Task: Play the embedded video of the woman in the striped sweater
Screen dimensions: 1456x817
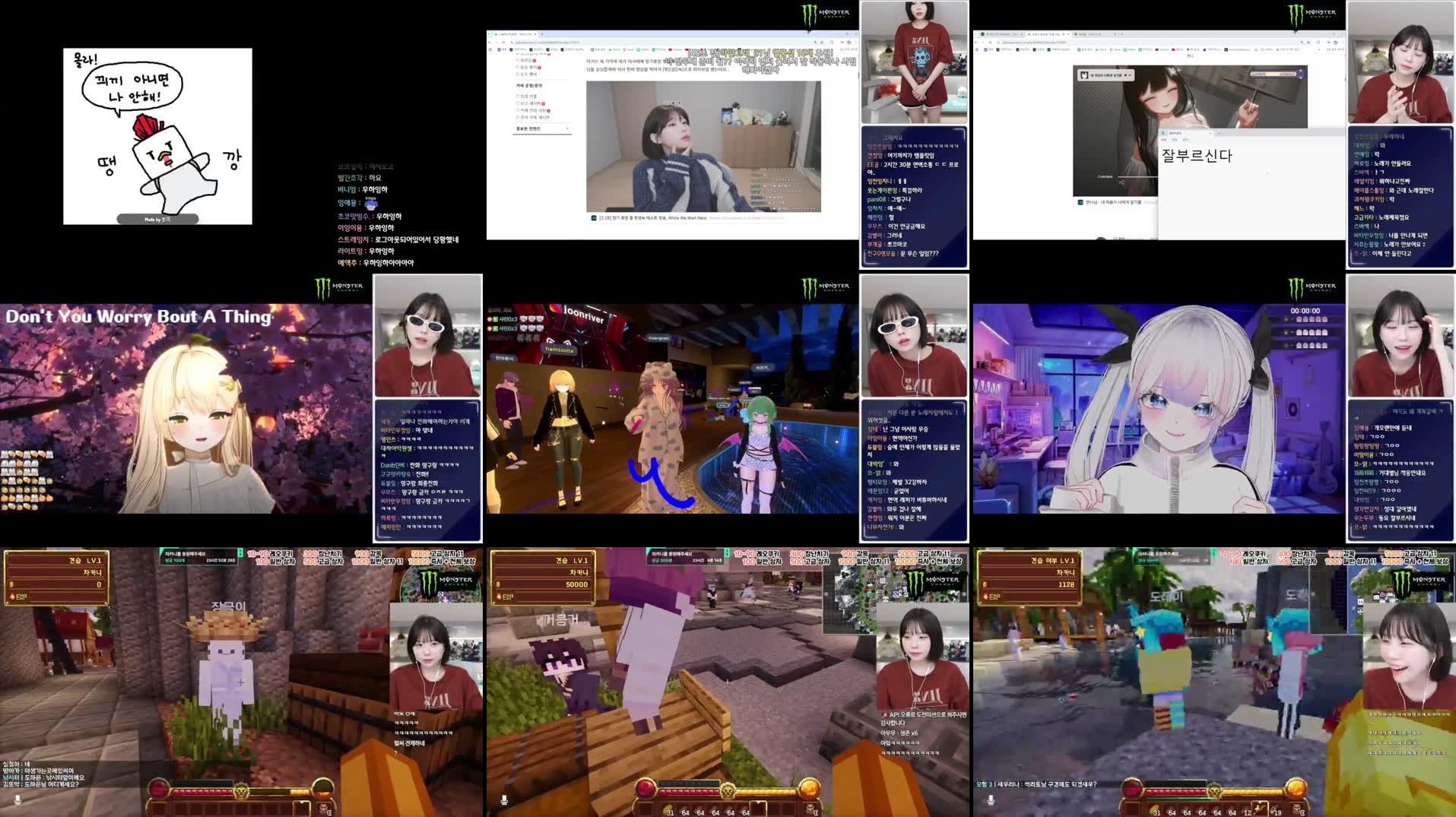Action: [703, 146]
